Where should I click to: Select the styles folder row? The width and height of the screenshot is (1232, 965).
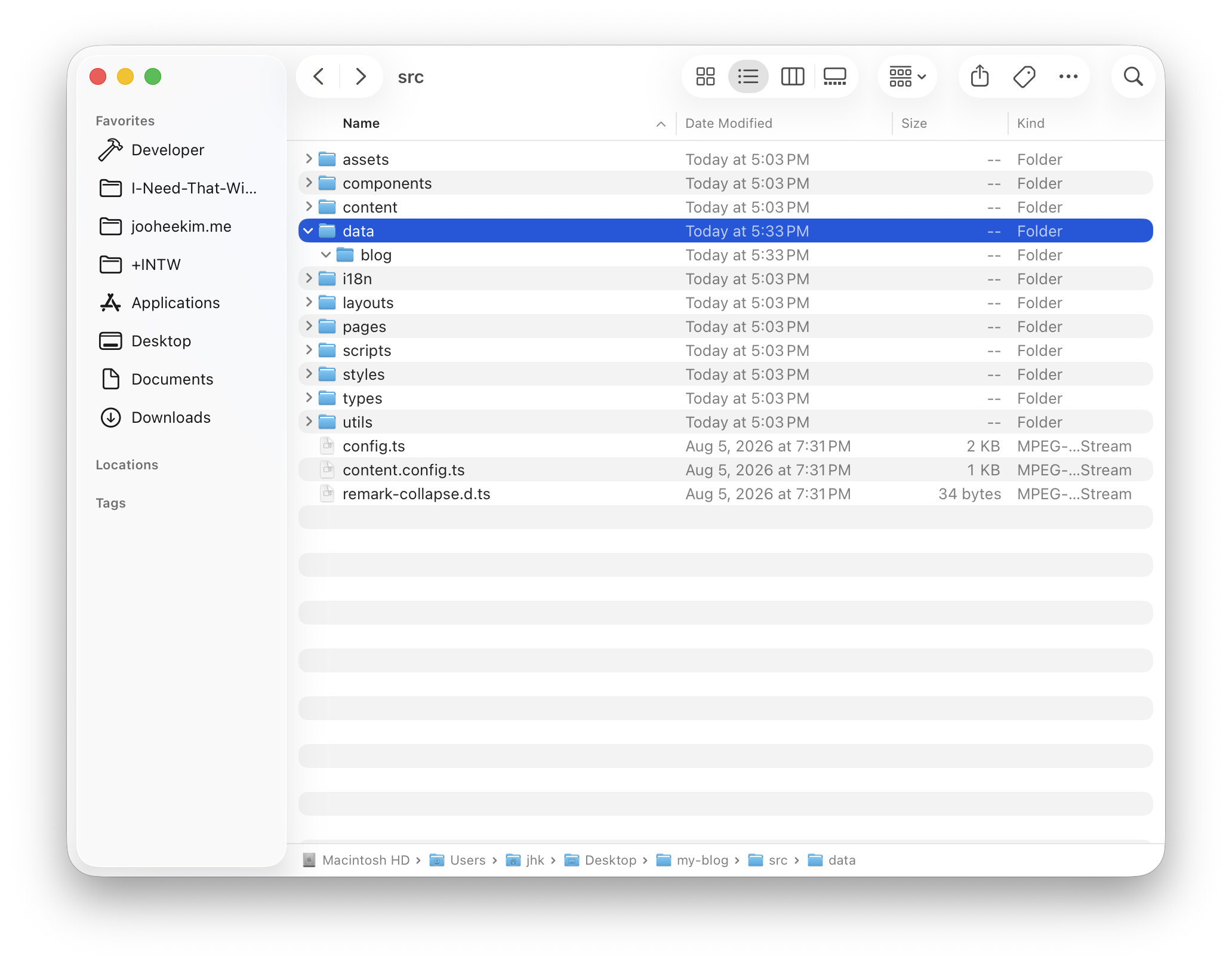pos(726,374)
